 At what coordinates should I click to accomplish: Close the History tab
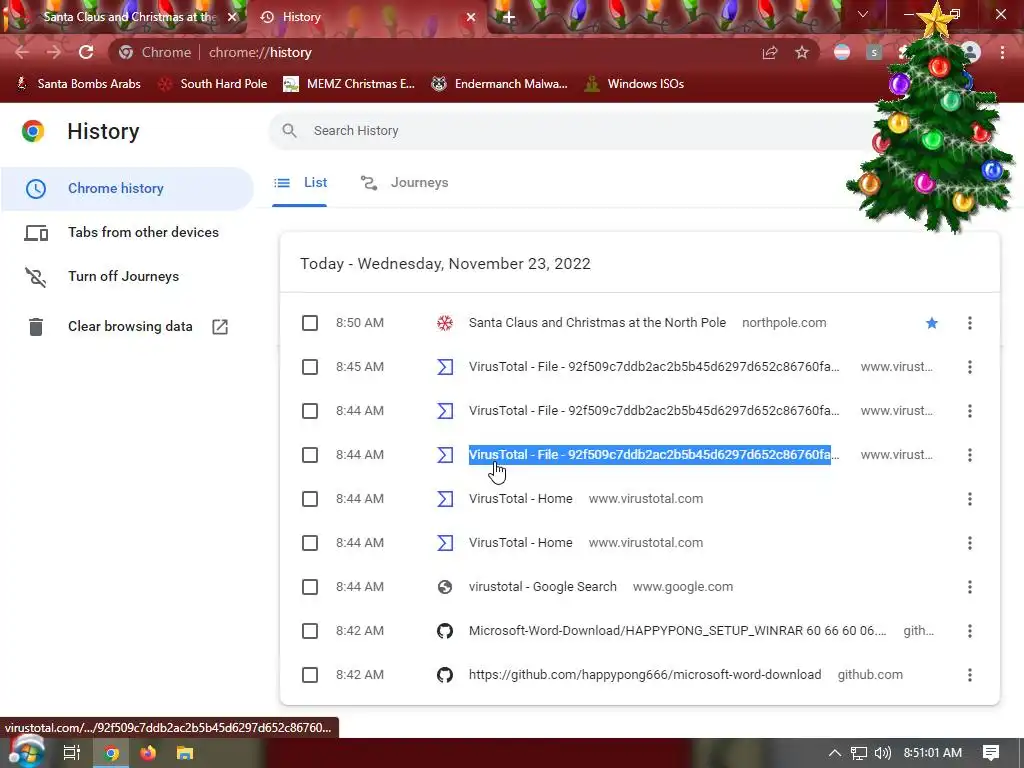pos(471,17)
